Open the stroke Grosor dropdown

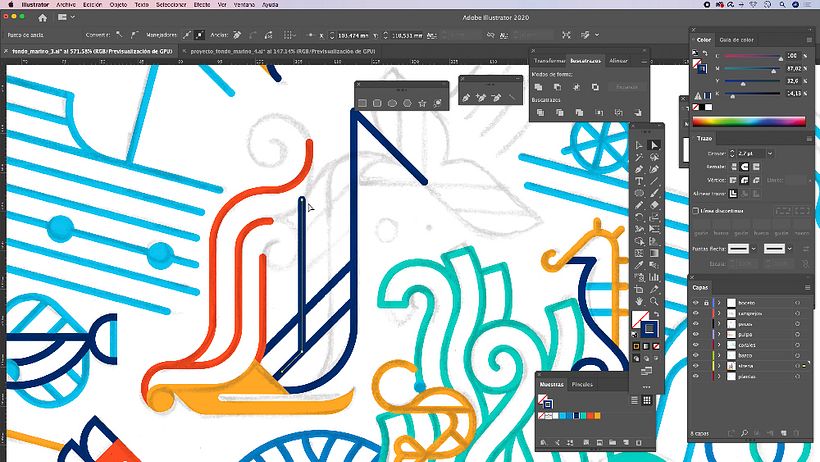[x=770, y=153]
